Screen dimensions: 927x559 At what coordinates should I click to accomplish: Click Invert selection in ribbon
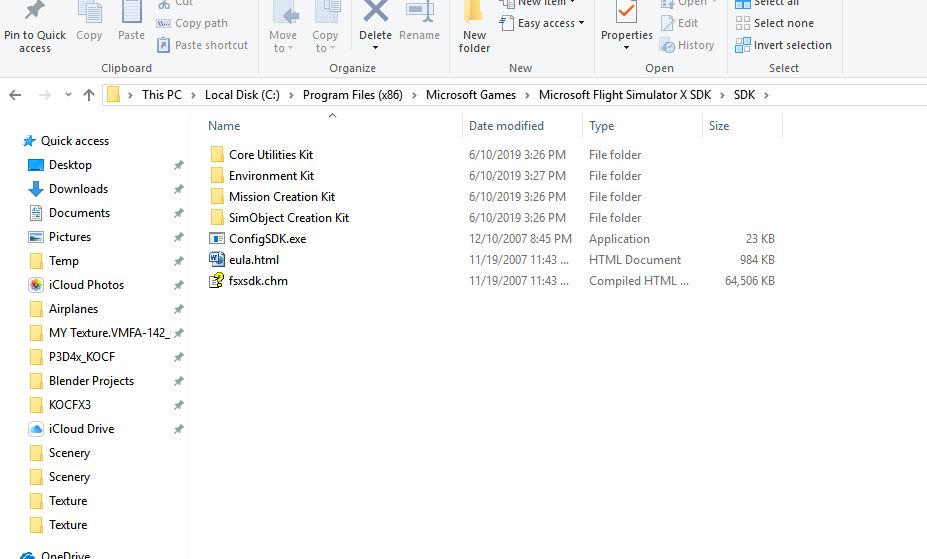click(783, 45)
